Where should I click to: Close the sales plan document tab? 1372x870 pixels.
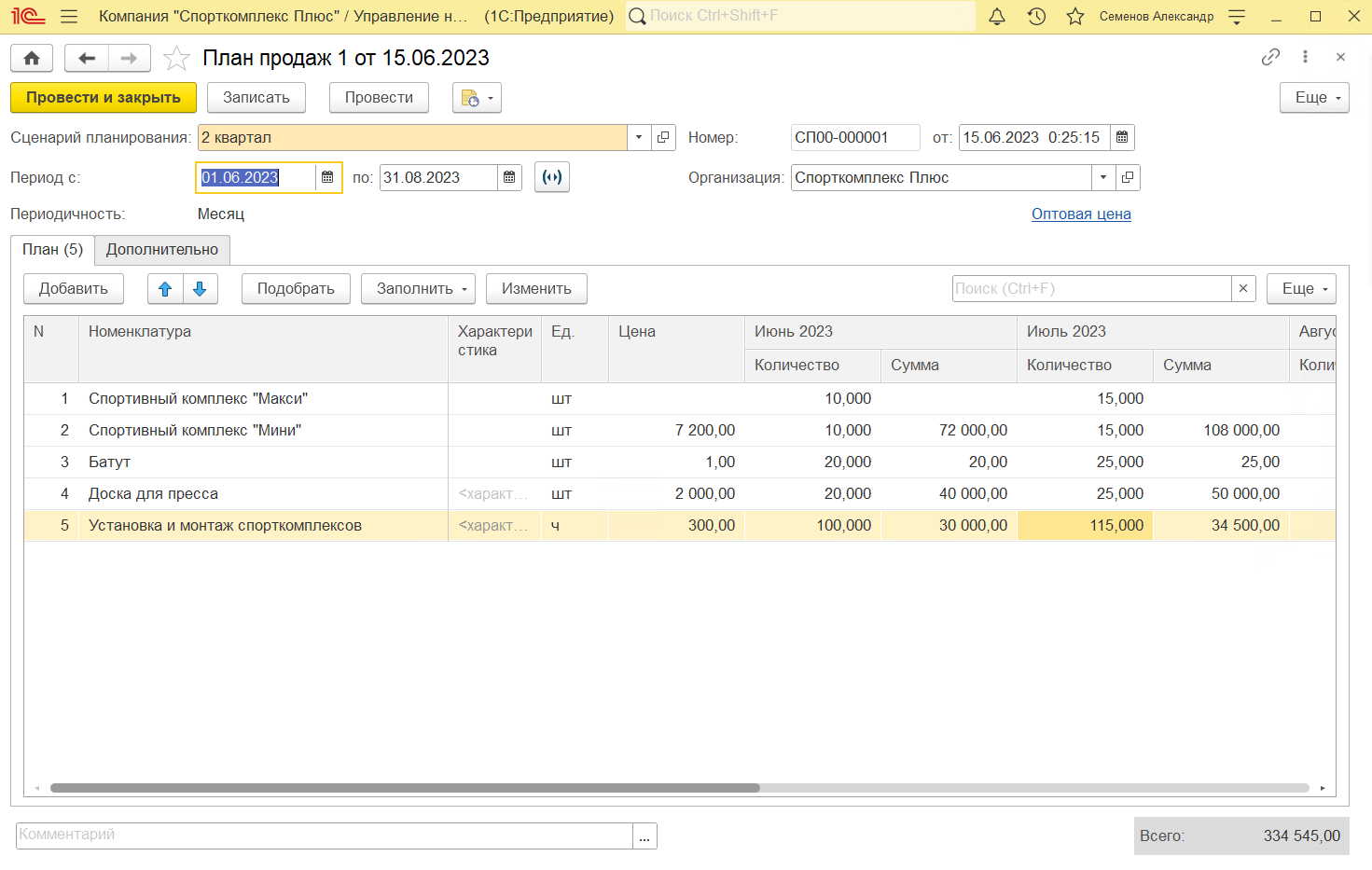(1340, 57)
